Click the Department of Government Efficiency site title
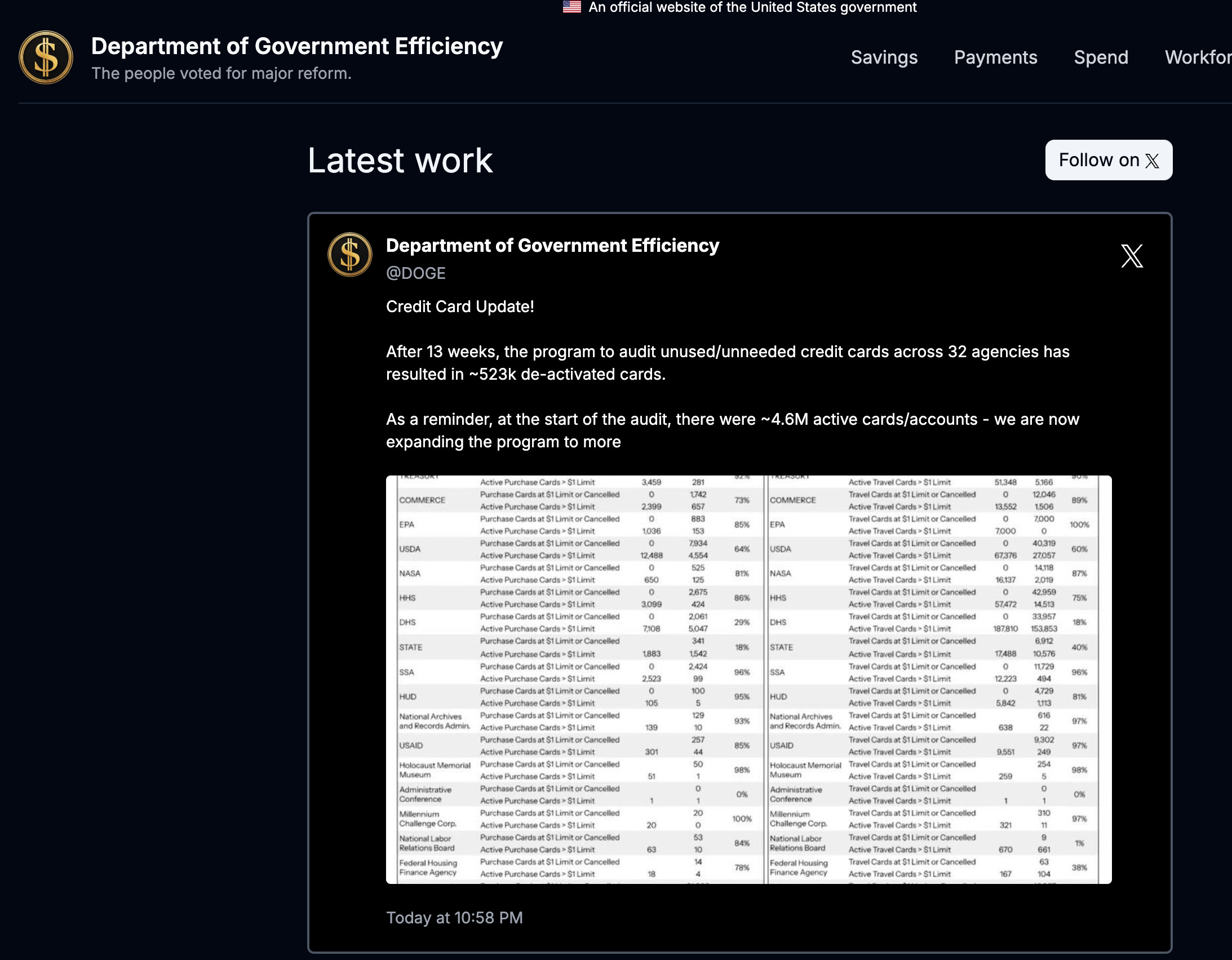 (x=296, y=46)
